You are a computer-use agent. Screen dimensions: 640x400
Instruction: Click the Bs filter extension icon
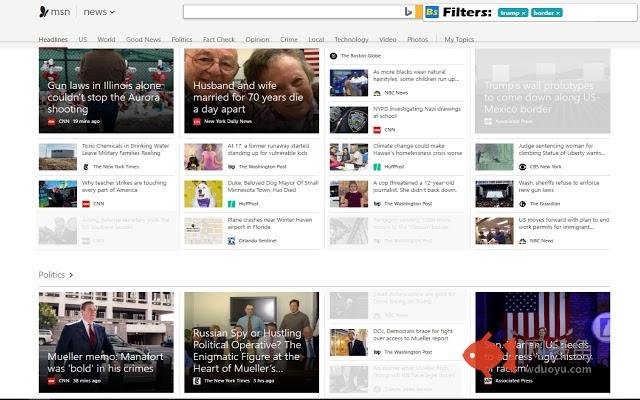(x=432, y=12)
